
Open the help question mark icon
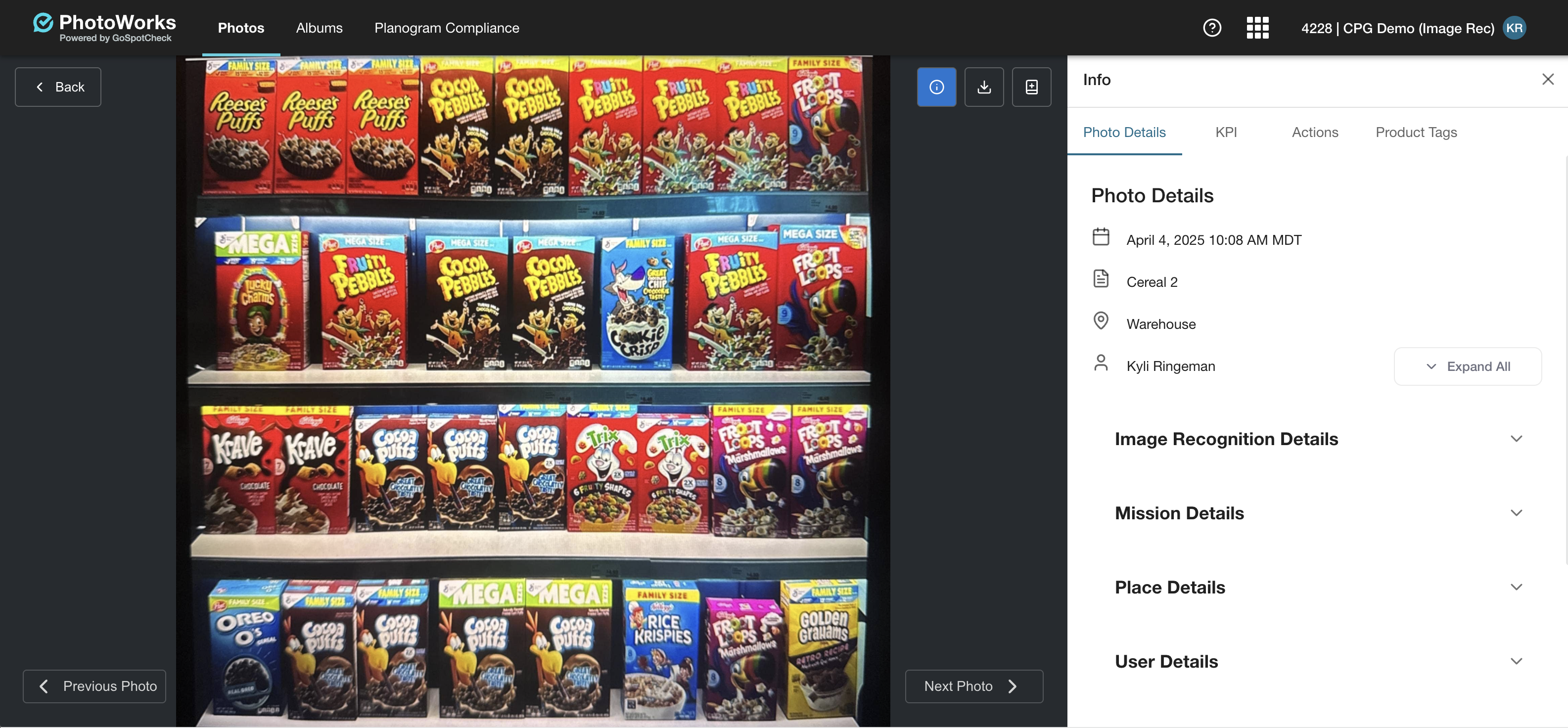[1212, 28]
